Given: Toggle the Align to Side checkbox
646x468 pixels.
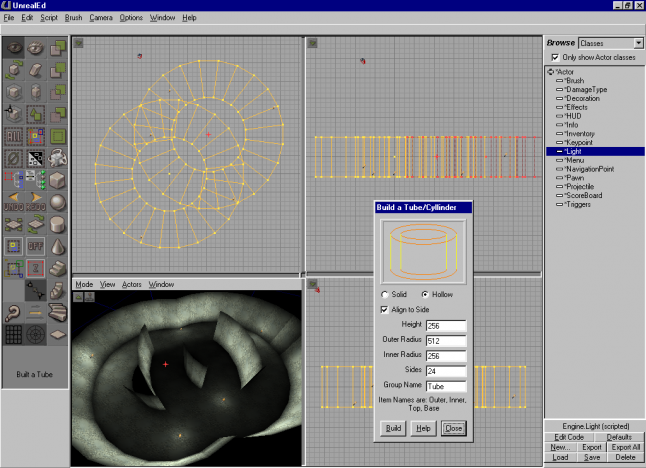Looking at the screenshot, I should (x=385, y=310).
